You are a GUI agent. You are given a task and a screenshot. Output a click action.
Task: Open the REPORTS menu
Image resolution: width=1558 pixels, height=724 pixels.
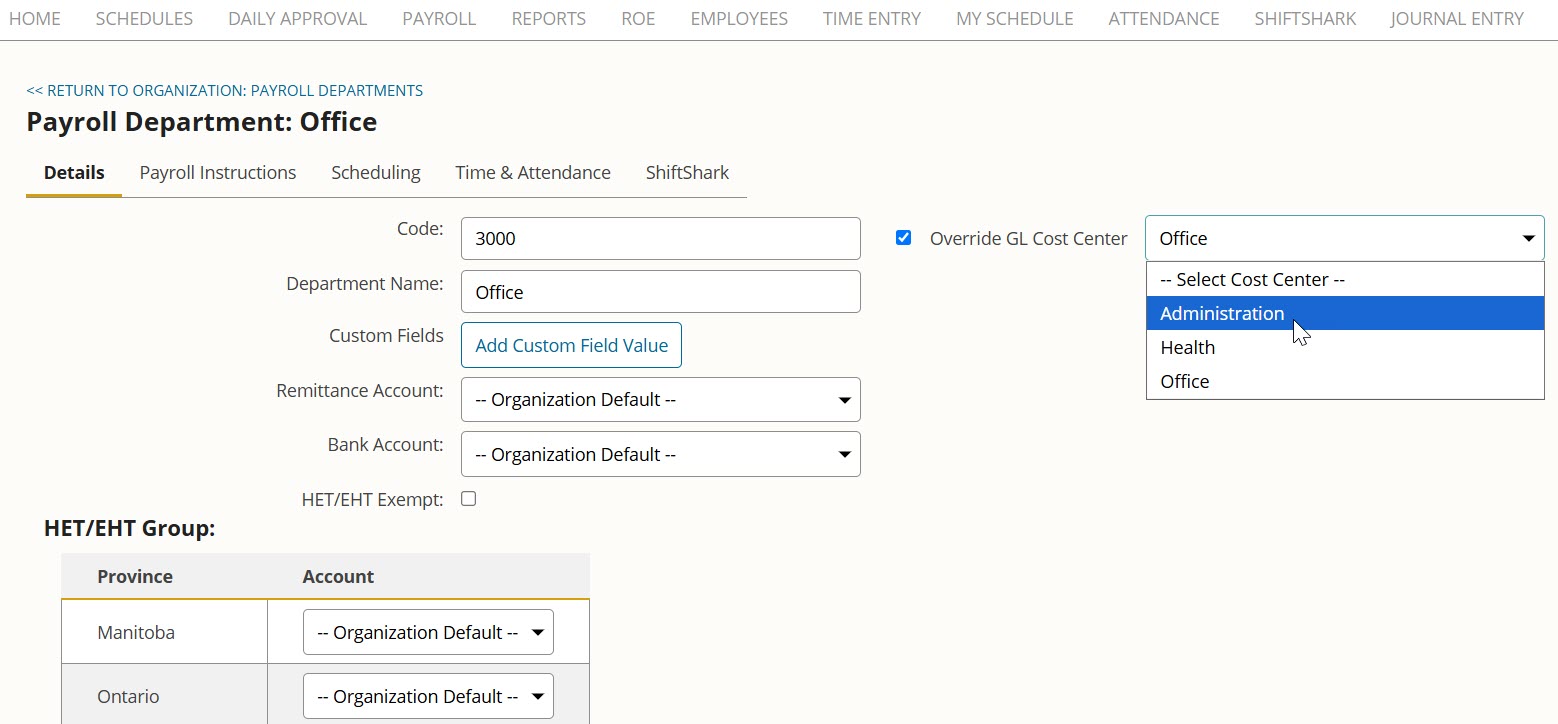(x=548, y=19)
